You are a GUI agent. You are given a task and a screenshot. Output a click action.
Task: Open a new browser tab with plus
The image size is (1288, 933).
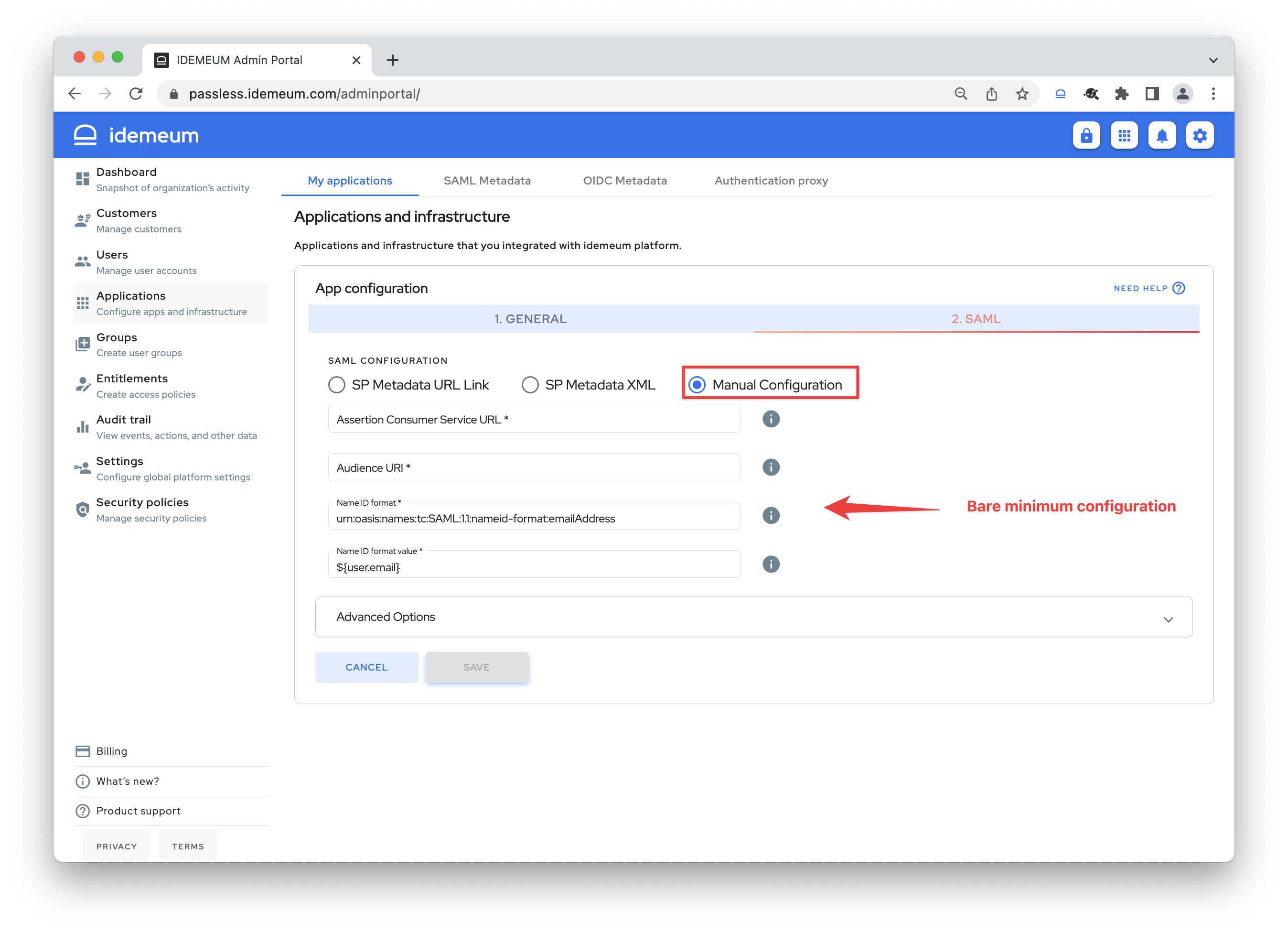[392, 60]
